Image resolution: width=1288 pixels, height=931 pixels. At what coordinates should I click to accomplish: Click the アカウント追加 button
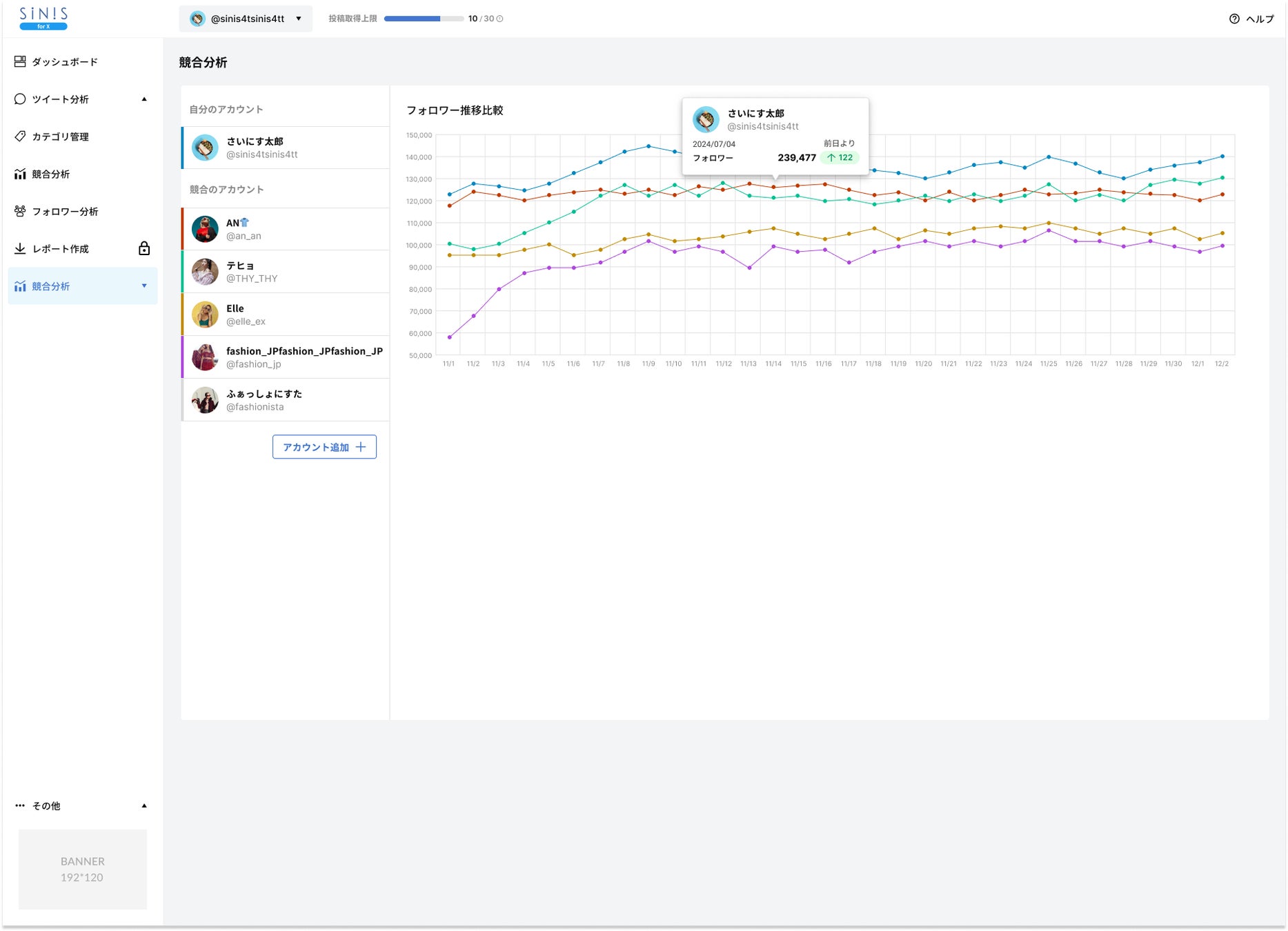[x=324, y=447]
